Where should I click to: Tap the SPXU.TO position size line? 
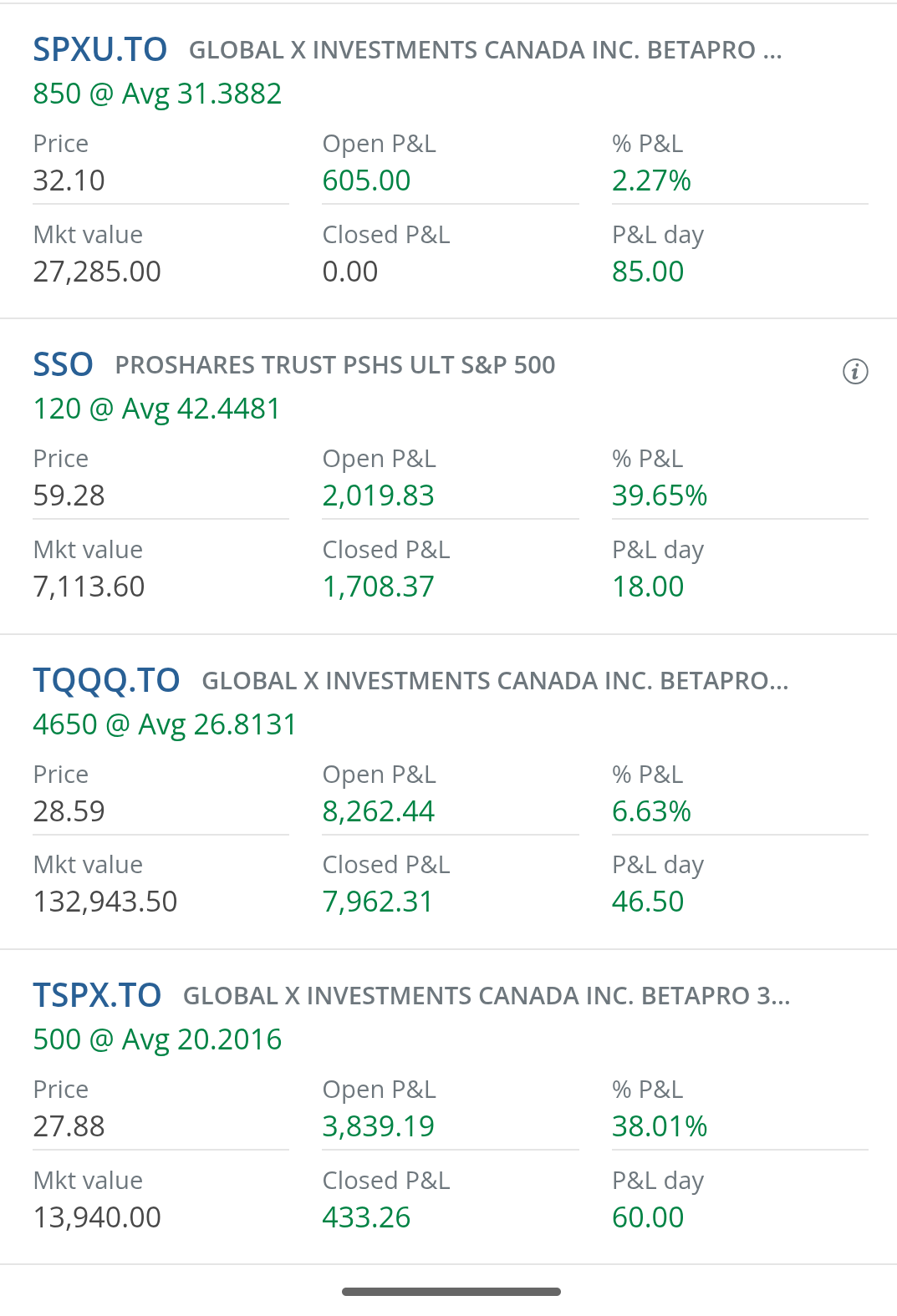[x=157, y=94]
